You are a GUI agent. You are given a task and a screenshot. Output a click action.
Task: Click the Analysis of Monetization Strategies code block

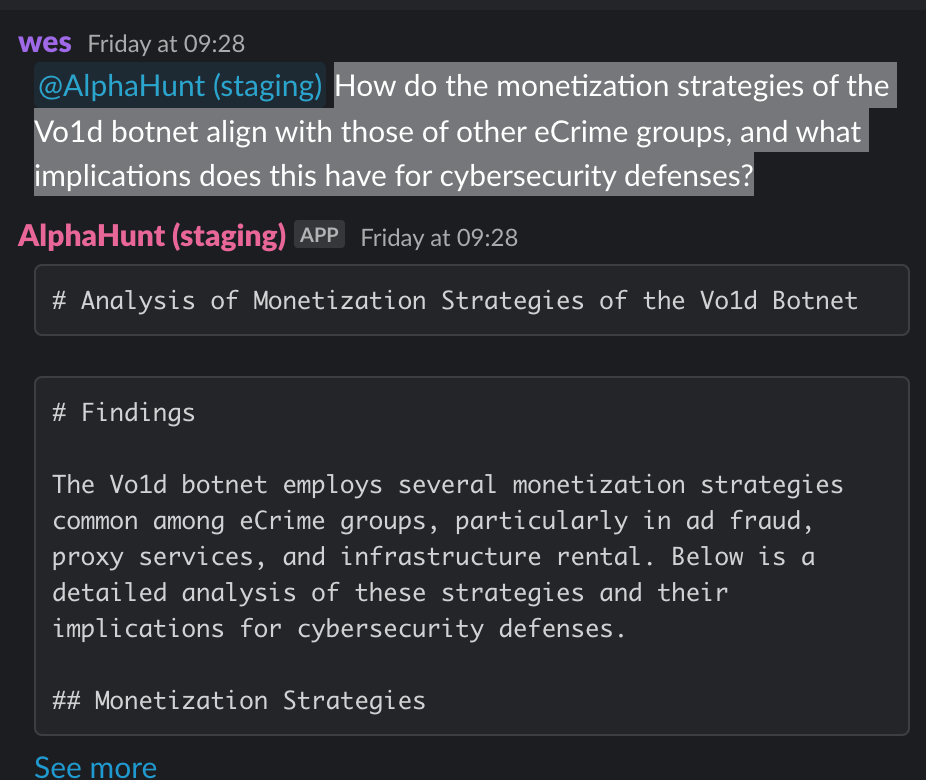471,301
